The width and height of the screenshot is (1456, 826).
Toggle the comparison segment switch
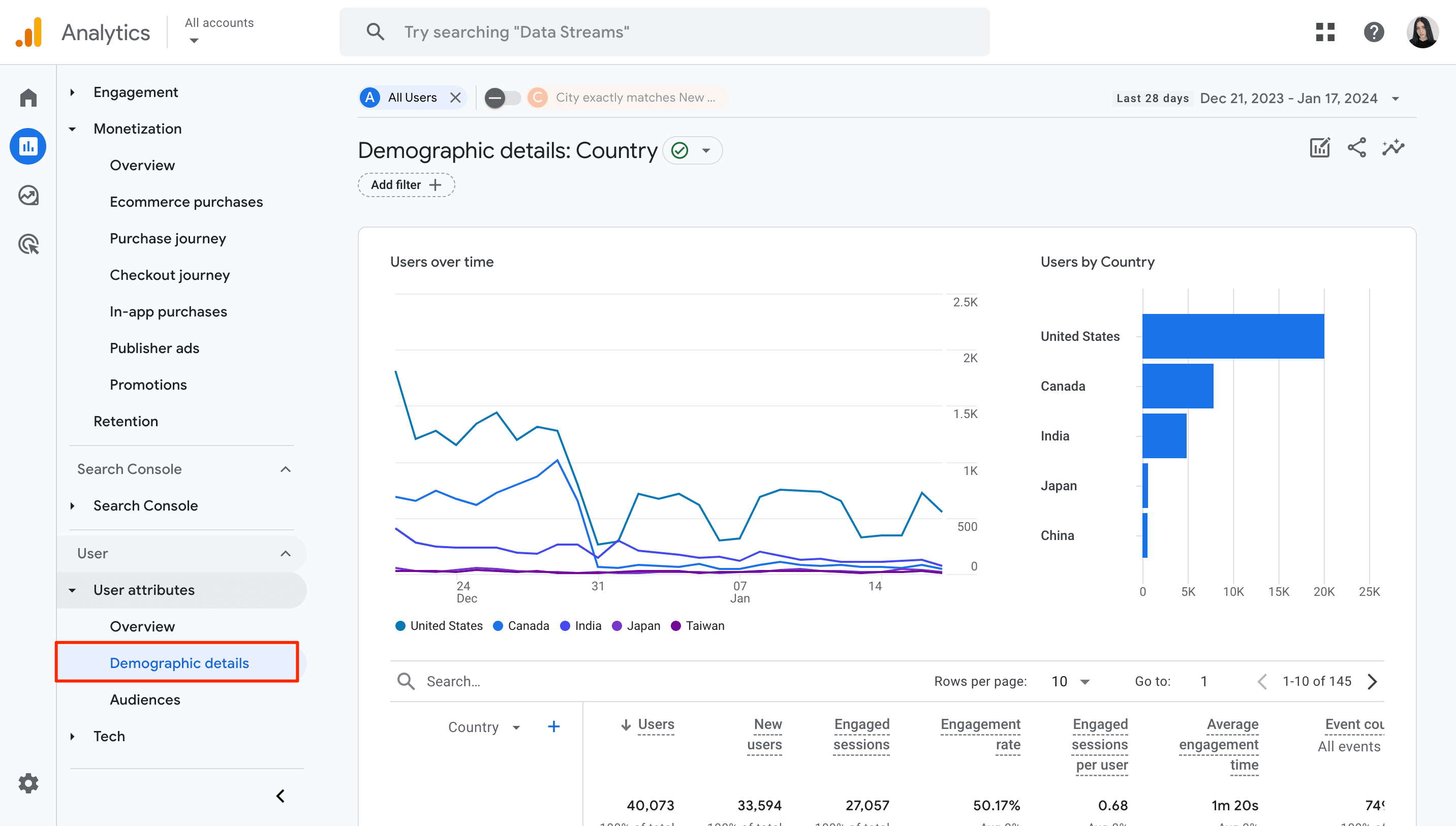click(502, 97)
